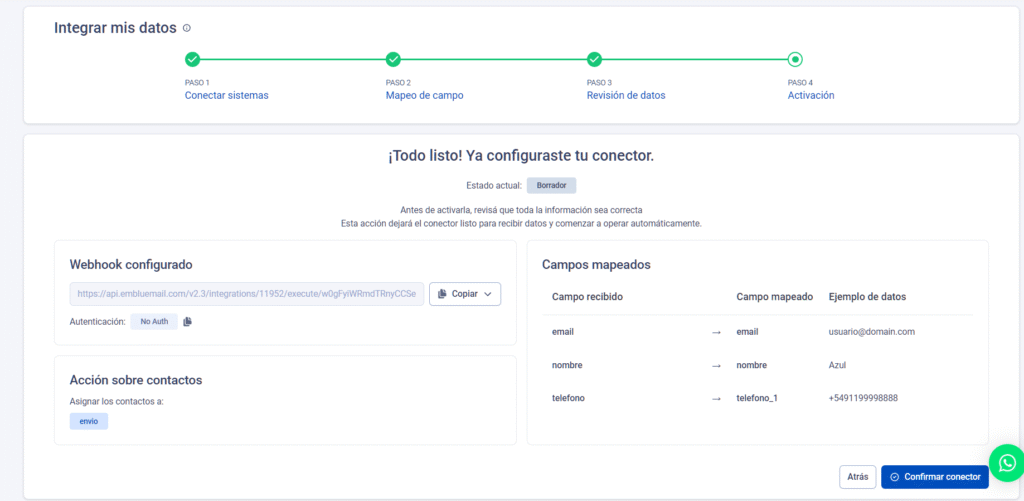Click the Paso 4 Activación step circle
The height and width of the screenshot is (501, 1024).
[x=795, y=60]
